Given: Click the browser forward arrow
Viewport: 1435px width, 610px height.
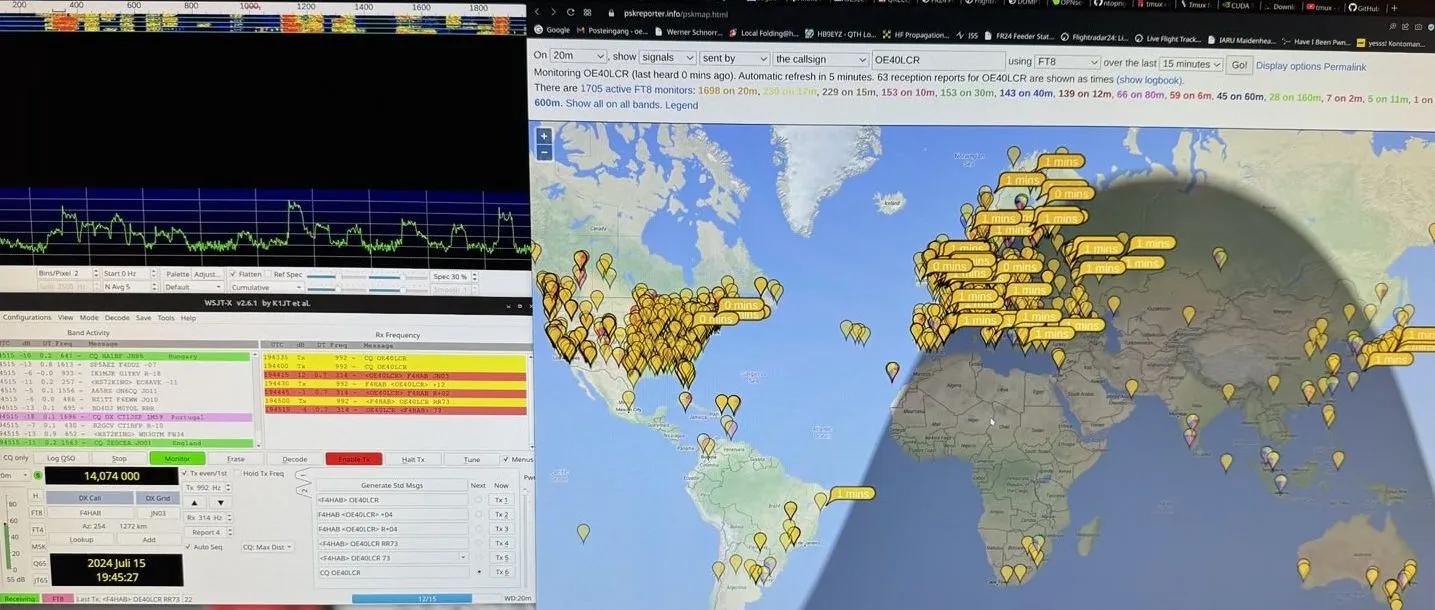Looking at the screenshot, I should (x=554, y=12).
